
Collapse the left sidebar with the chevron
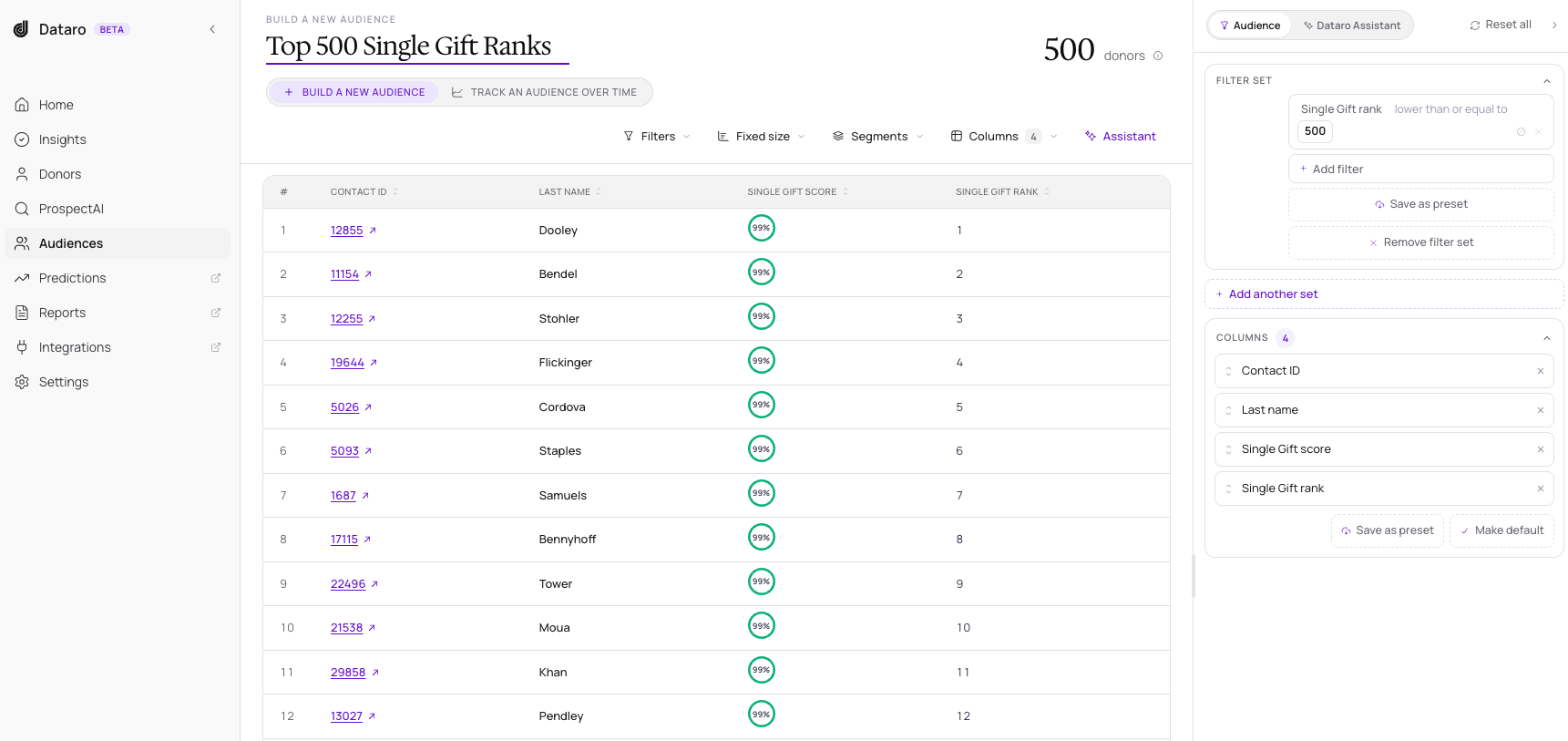pos(212,29)
